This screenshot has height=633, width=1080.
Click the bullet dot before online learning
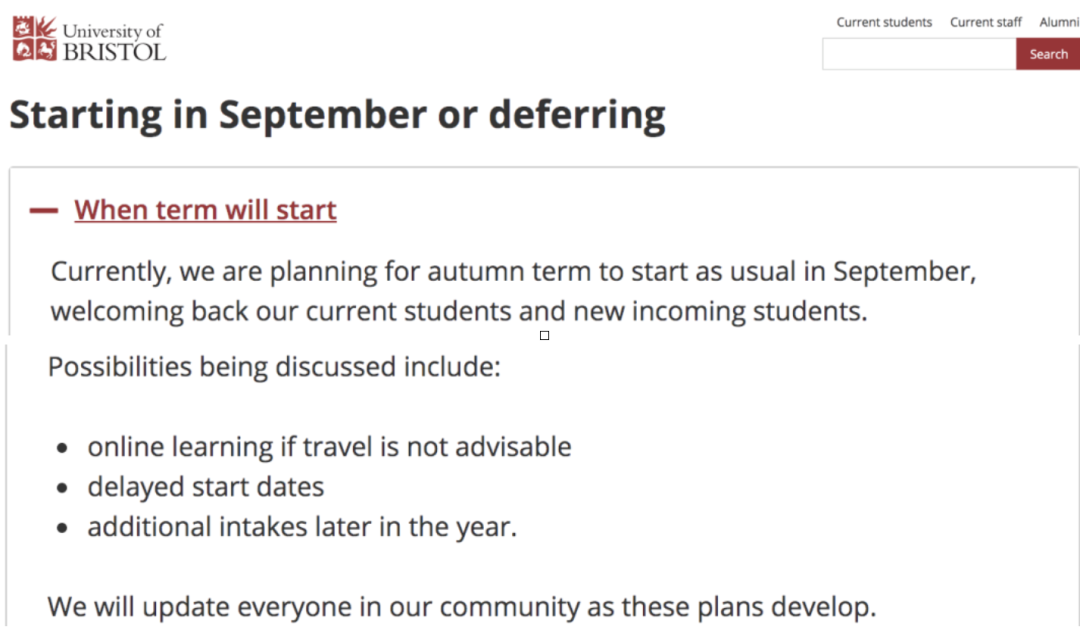pyautogui.click(x=63, y=449)
